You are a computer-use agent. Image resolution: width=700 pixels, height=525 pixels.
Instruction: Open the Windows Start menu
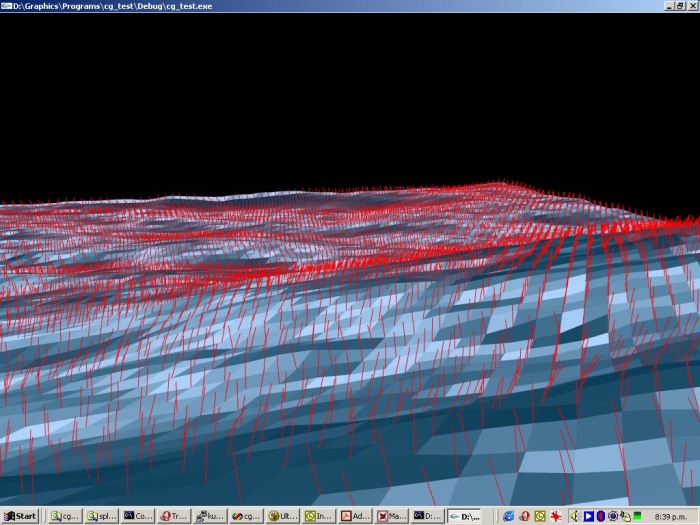click(x=20, y=516)
